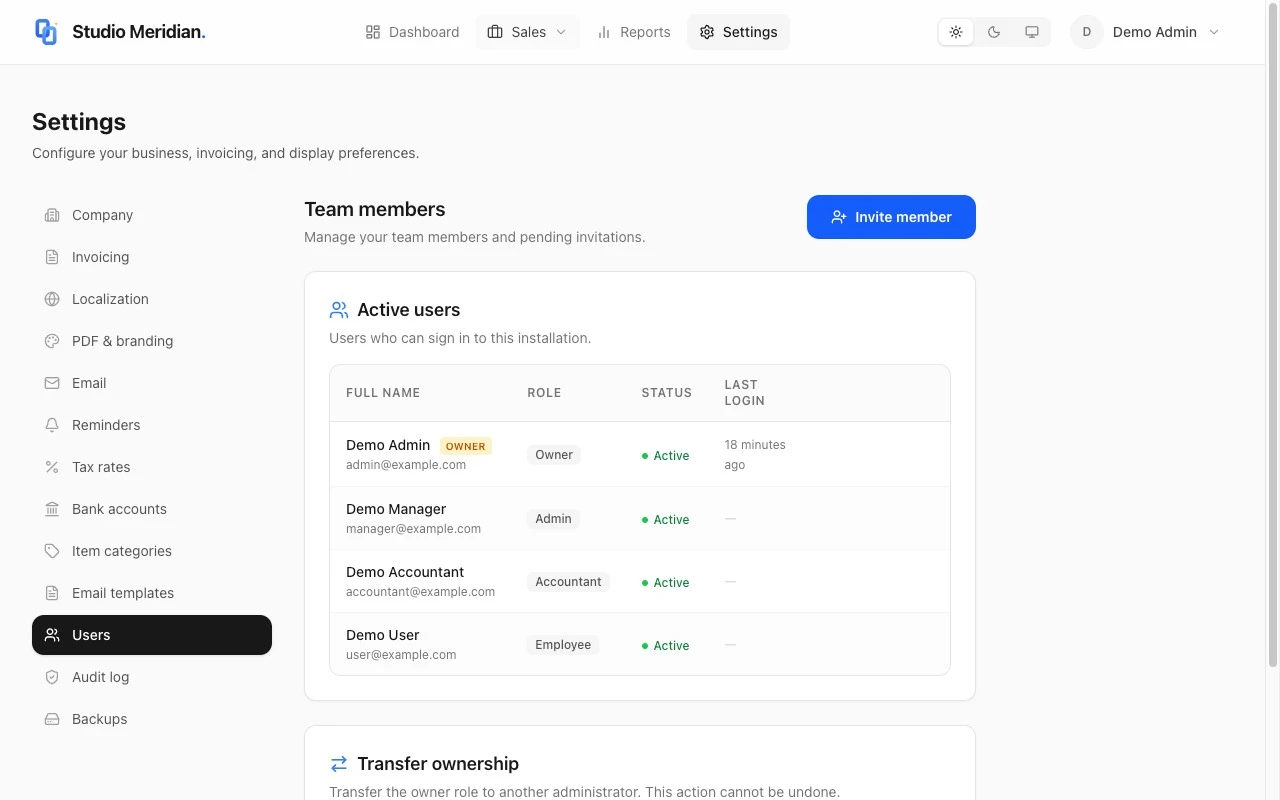
Task: Select the Reminders settings section
Action: pos(152,425)
